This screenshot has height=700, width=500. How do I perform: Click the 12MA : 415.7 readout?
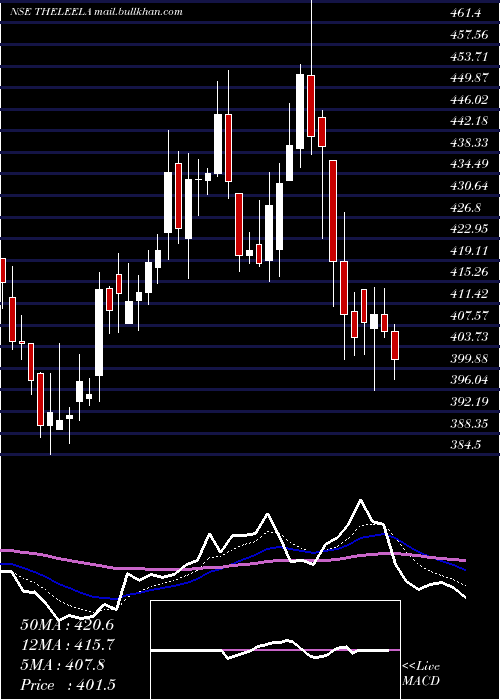pos(67,645)
